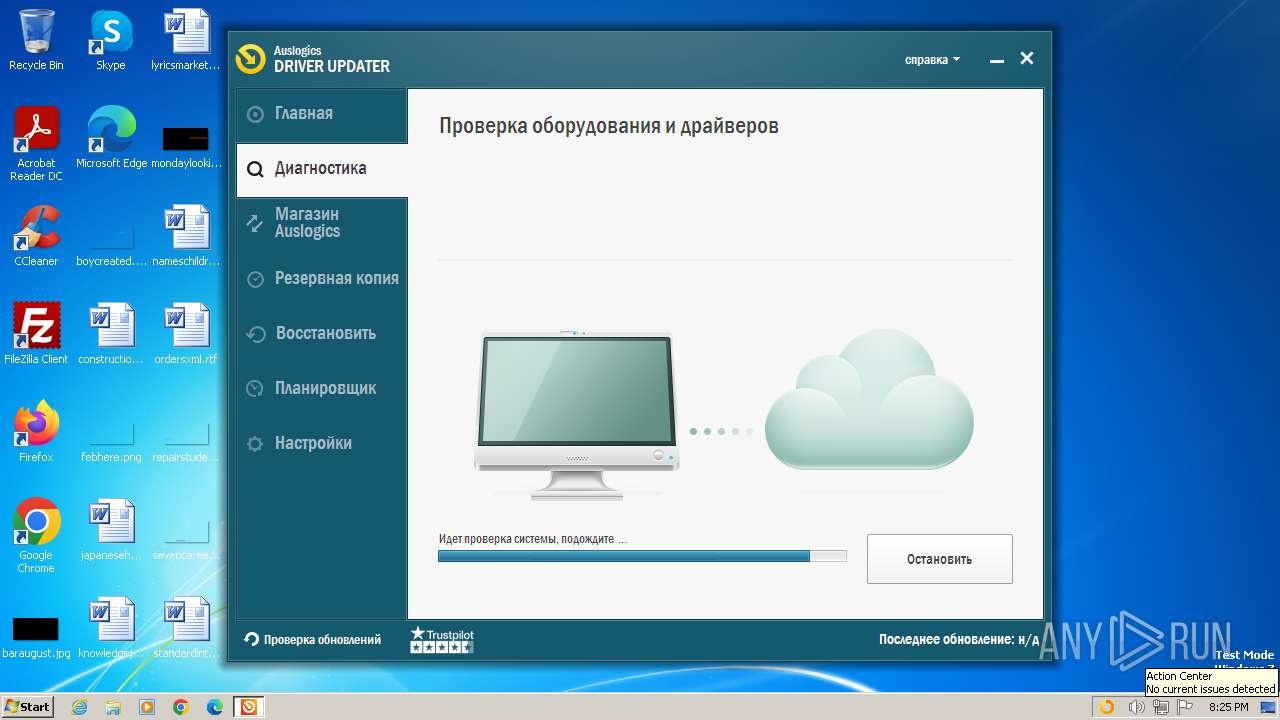The width and height of the screenshot is (1280, 720).
Task: Select FileZilla Client desktop icon
Action: 36,334
